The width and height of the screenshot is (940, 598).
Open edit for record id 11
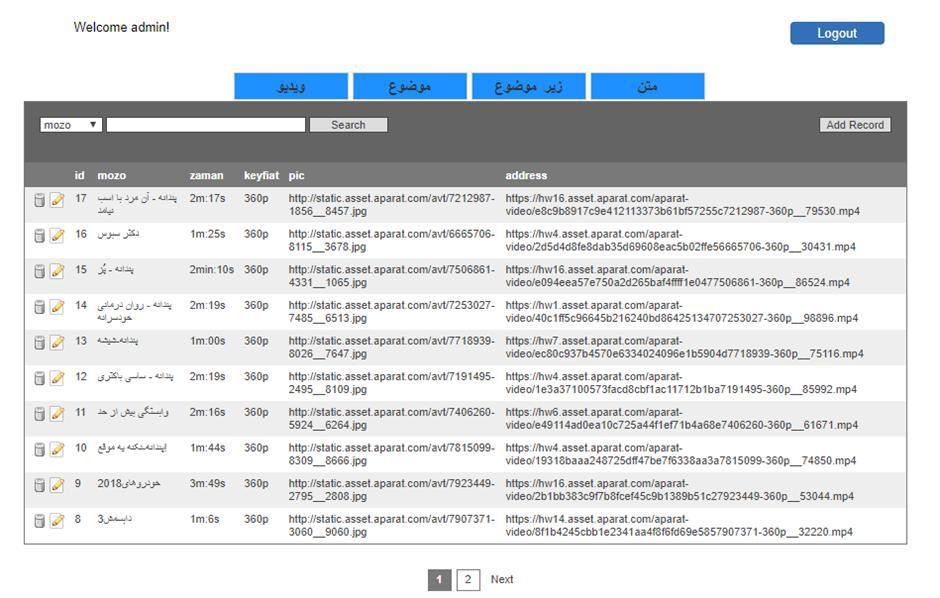57,414
